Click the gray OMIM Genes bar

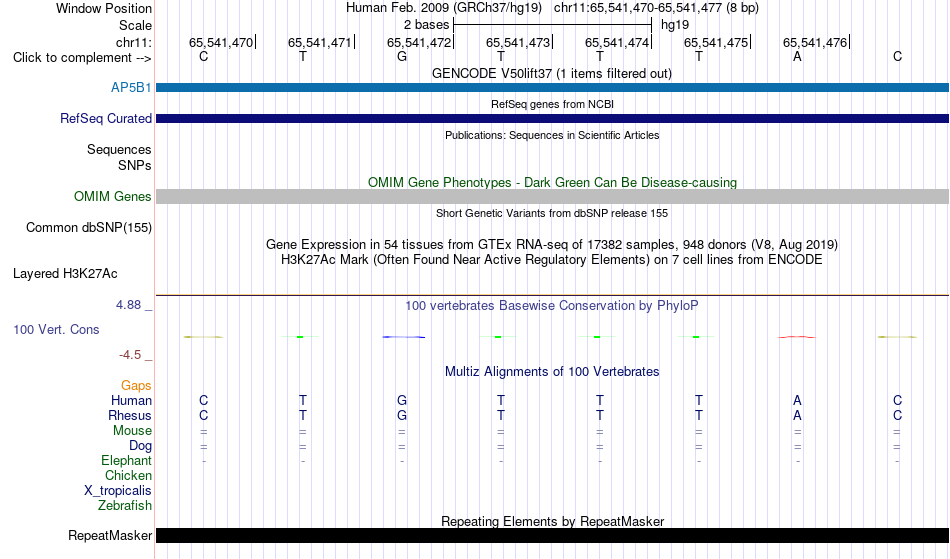coord(553,196)
